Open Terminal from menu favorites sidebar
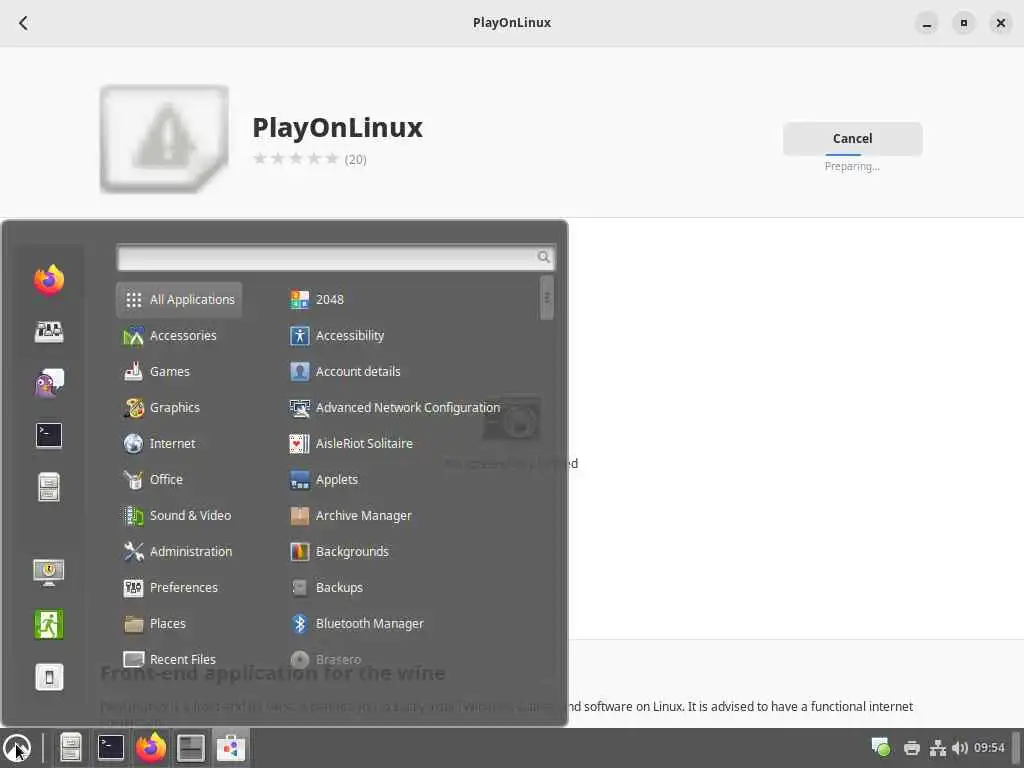Image resolution: width=1024 pixels, height=768 pixels. [x=49, y=435]
